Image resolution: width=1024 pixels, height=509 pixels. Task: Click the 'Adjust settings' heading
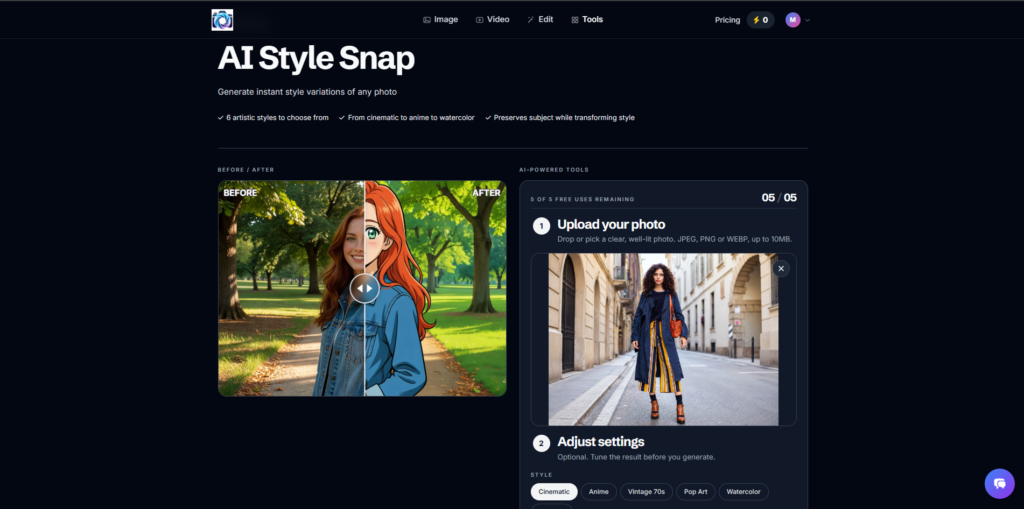pyautogui.click(x=601, y=442)
